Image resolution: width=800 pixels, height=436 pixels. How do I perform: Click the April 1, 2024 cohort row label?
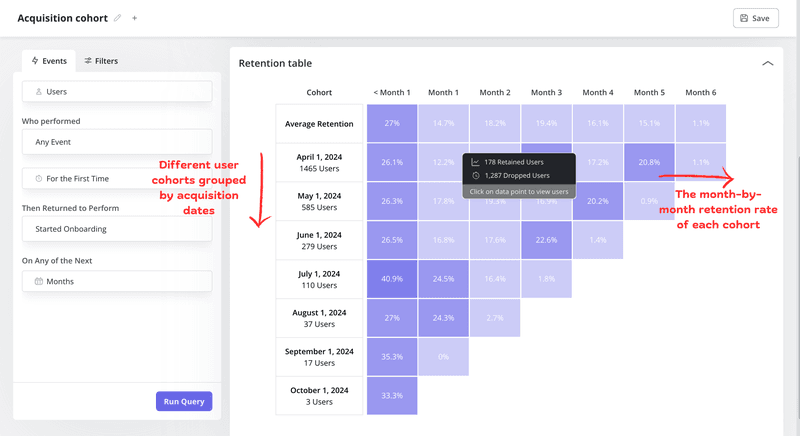[x=319, y=162]
